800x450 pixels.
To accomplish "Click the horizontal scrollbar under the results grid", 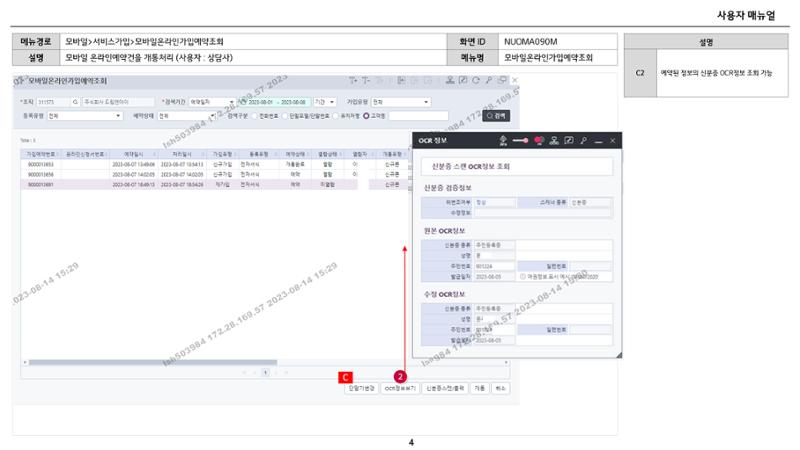I will pos(153,362).
